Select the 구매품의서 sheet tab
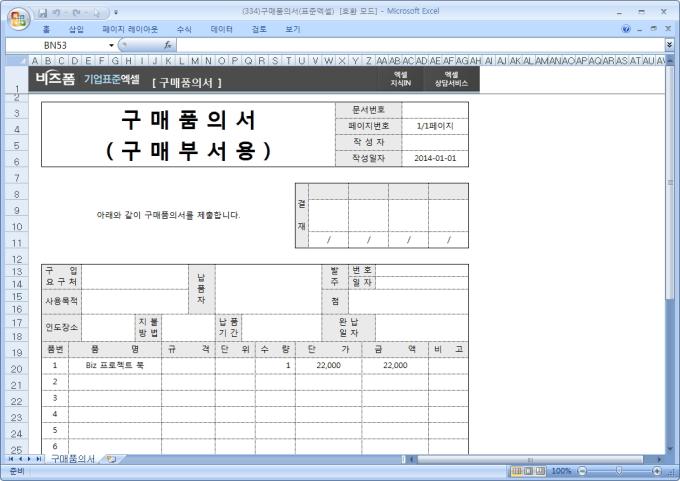This screenshot has height=481, width=680. (x=73, y=459)
